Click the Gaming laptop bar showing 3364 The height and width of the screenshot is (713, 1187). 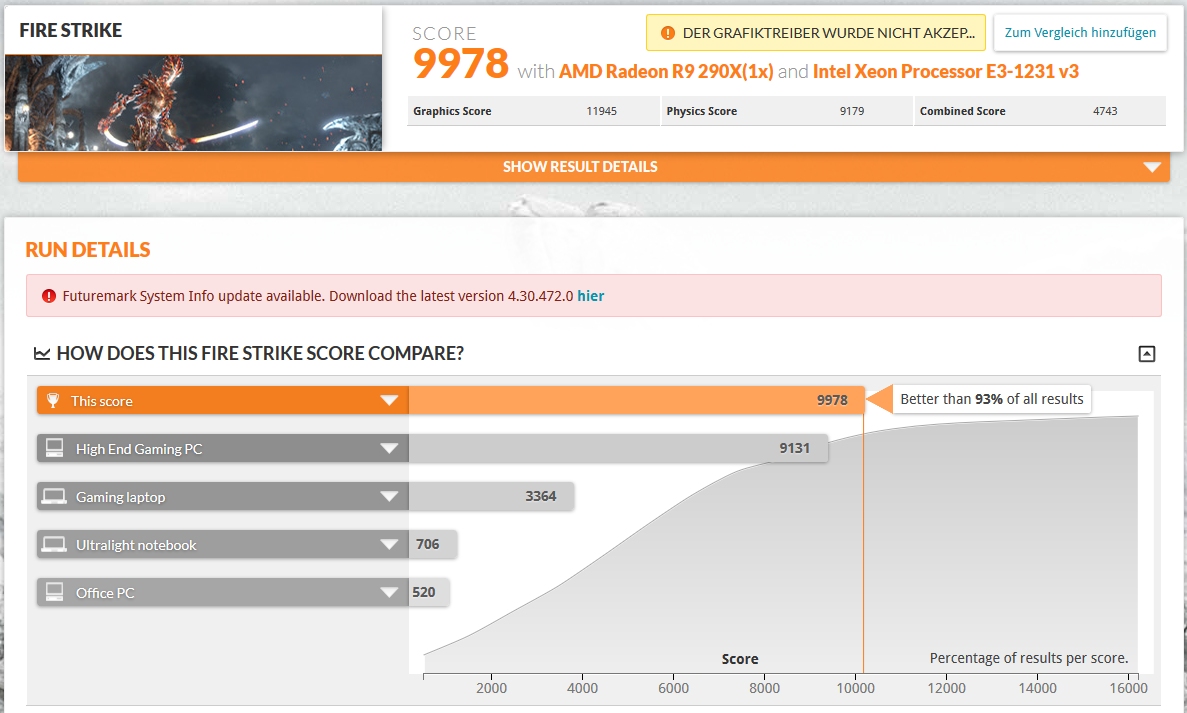point(491,497)
